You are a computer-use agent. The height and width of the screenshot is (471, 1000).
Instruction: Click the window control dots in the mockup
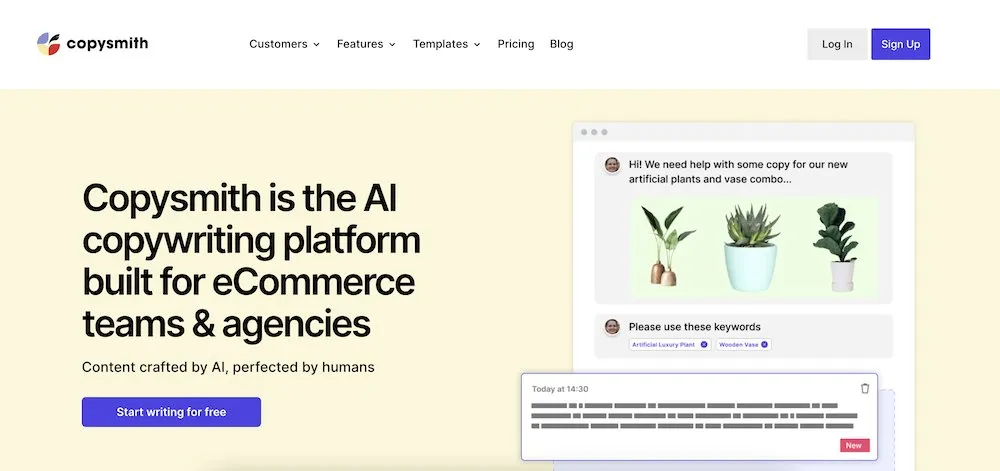point(593,132)
